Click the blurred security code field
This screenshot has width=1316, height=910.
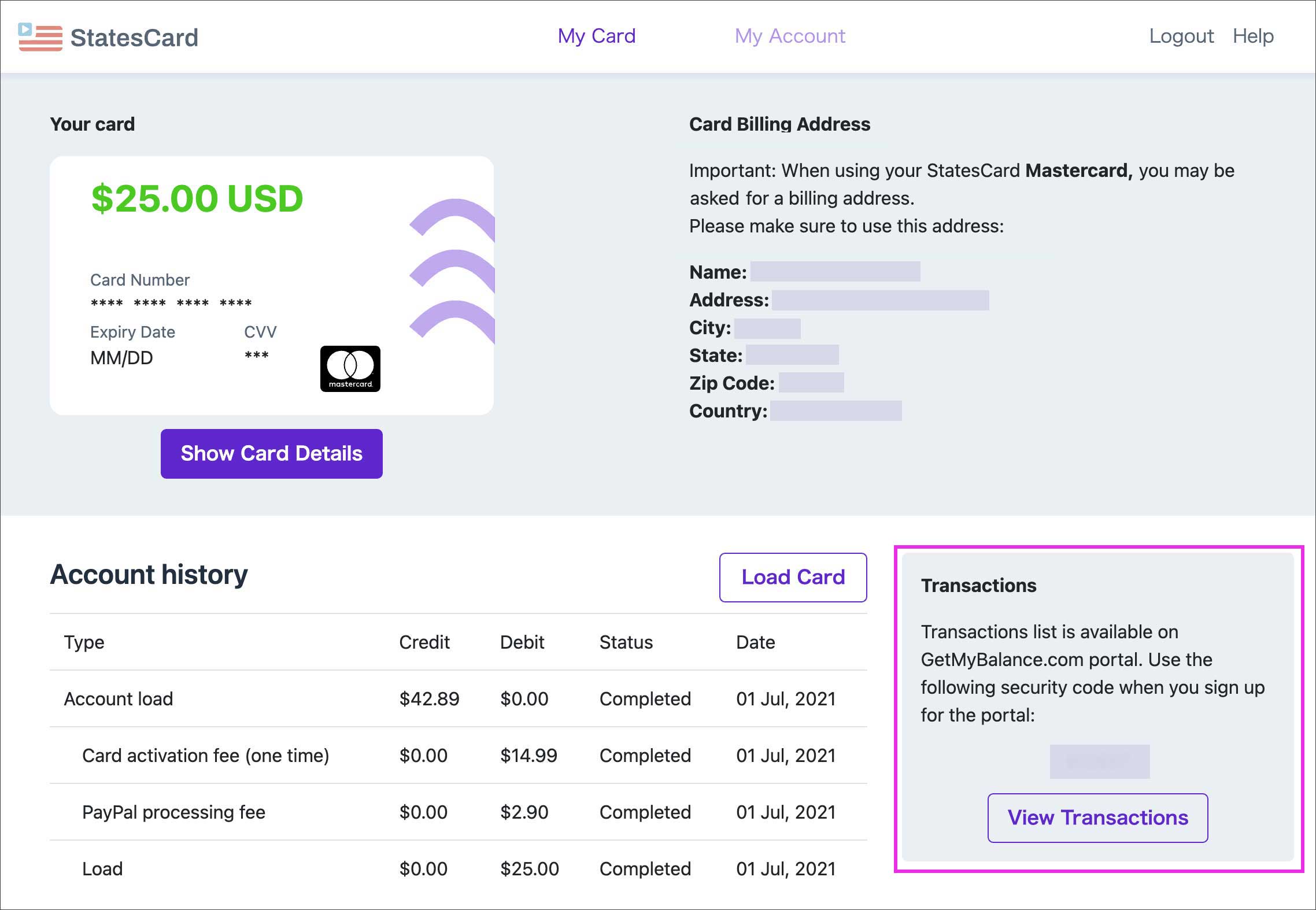point(1099,761)
